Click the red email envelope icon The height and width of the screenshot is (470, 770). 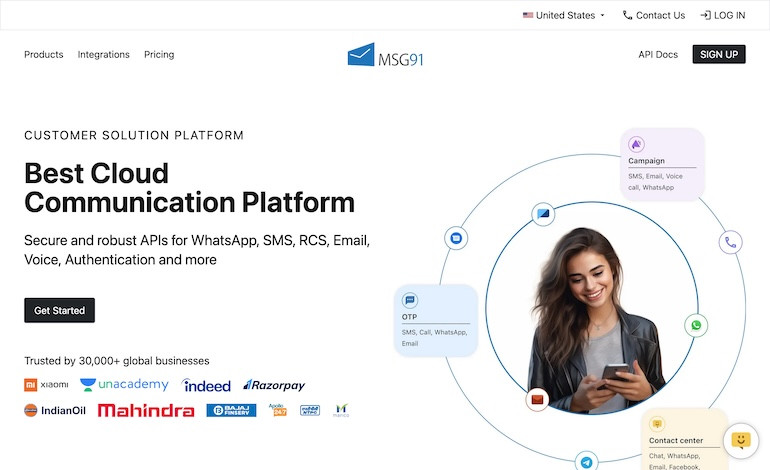coord(538,400)
